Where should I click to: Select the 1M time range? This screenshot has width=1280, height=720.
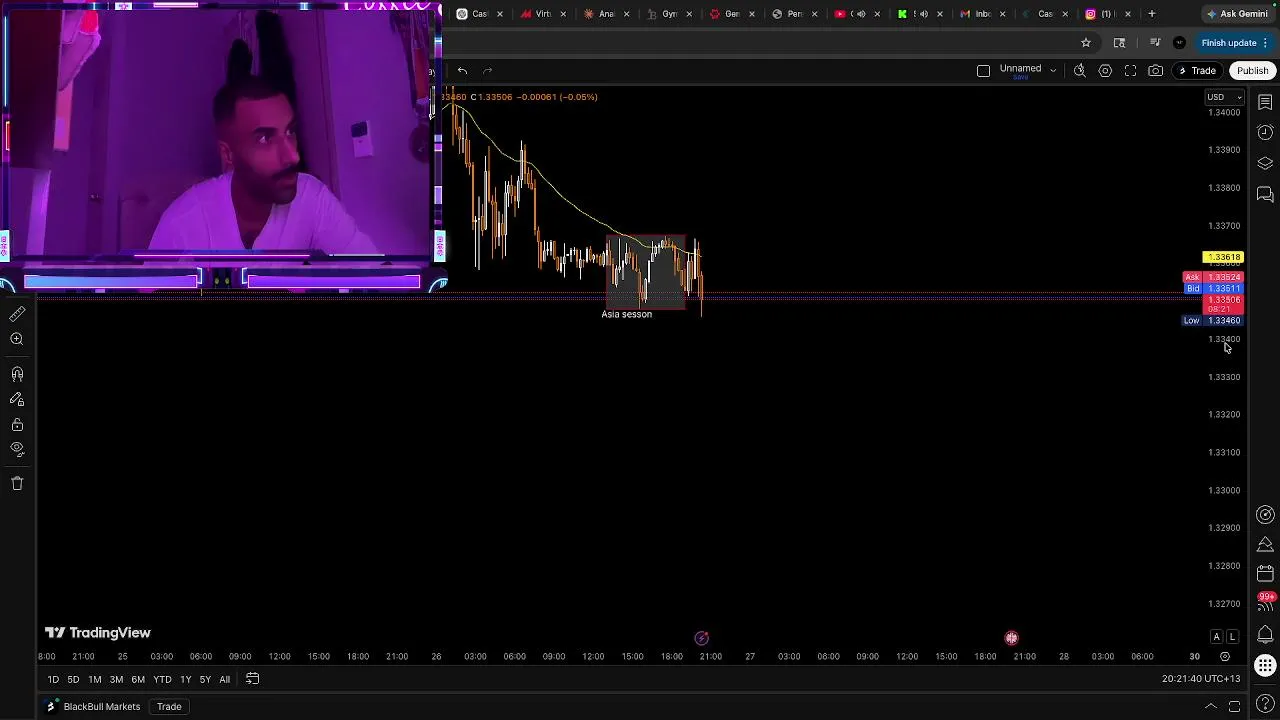(94, 680)
